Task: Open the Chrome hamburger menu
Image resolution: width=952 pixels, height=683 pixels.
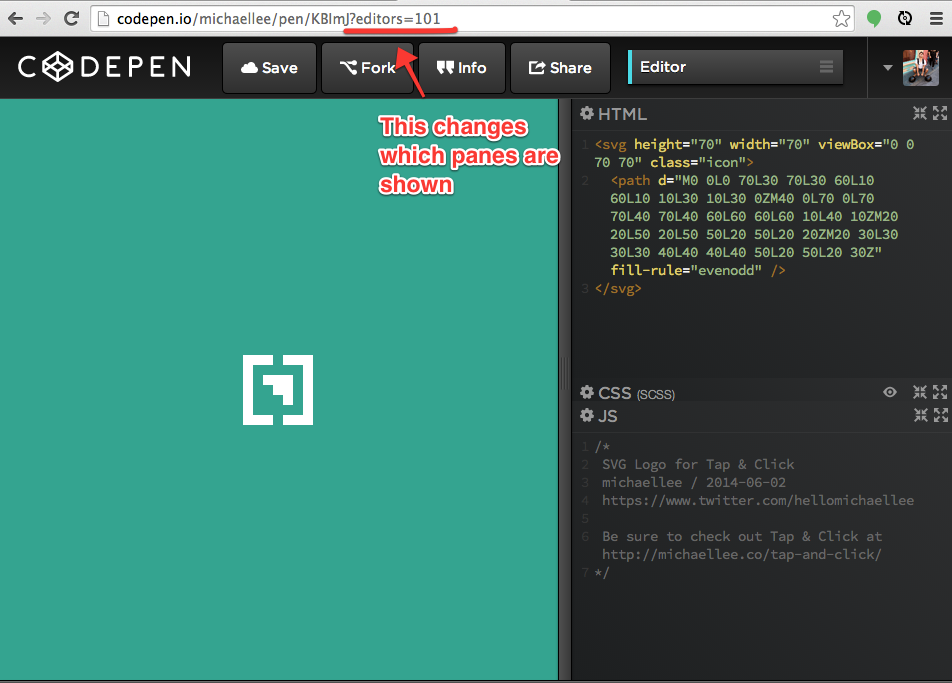Action: [x=936, y=19]
